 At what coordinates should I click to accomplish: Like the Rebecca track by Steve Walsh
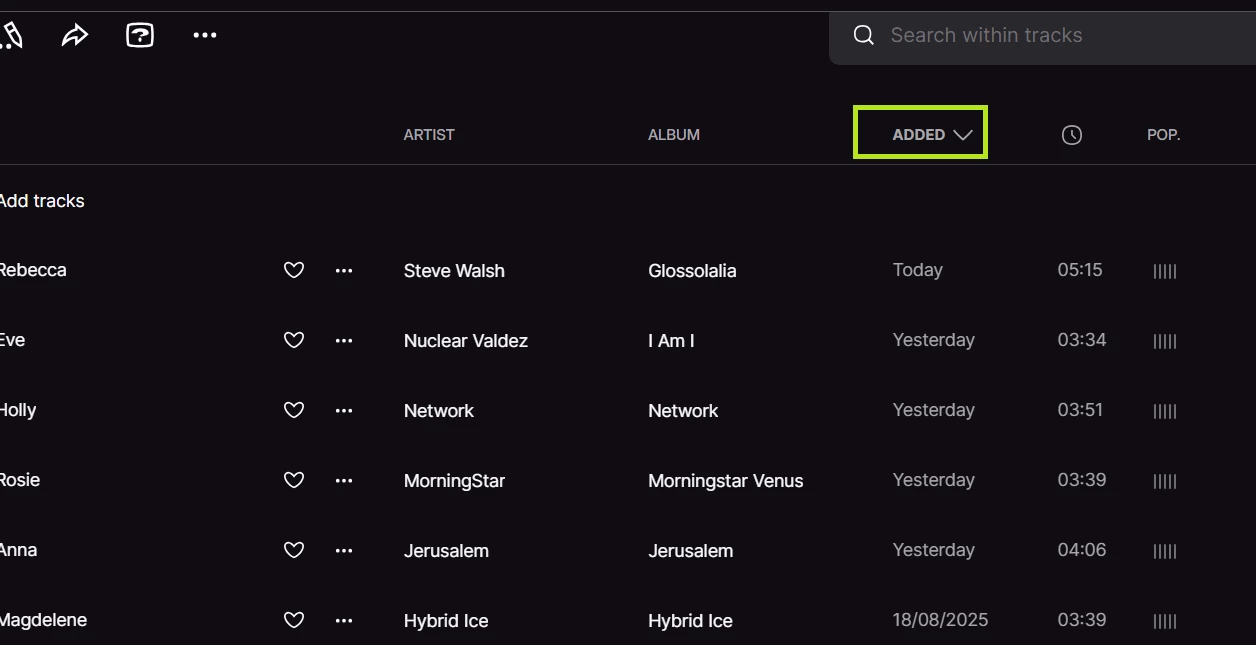[294, 271]
